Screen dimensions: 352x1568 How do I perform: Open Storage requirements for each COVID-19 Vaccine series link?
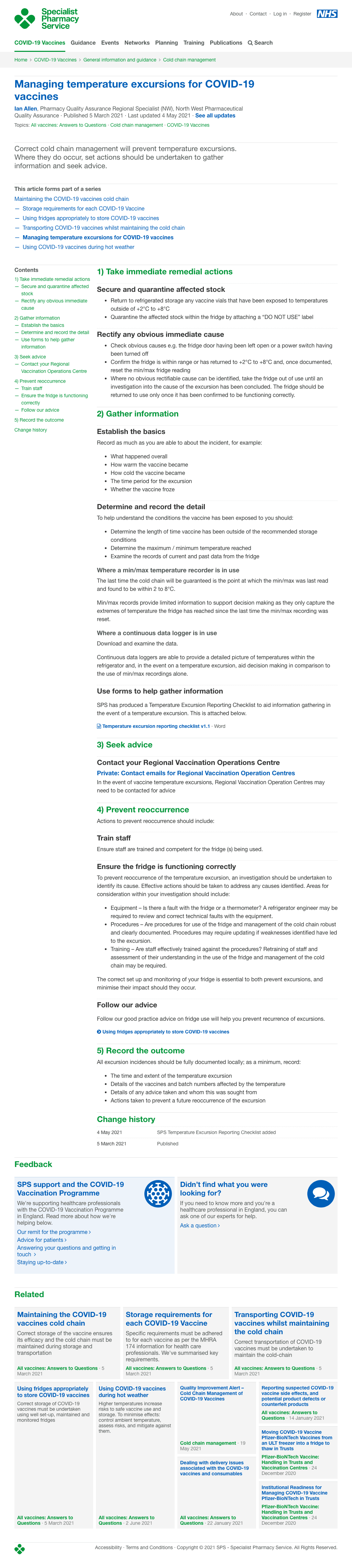point(84,209)
